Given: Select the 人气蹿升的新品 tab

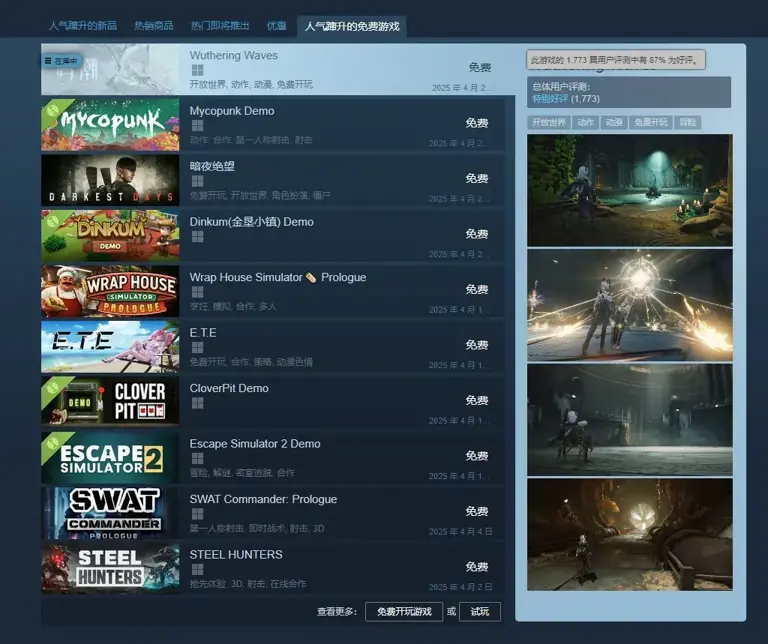Looking at the screenshot, I should coord(84,26).
